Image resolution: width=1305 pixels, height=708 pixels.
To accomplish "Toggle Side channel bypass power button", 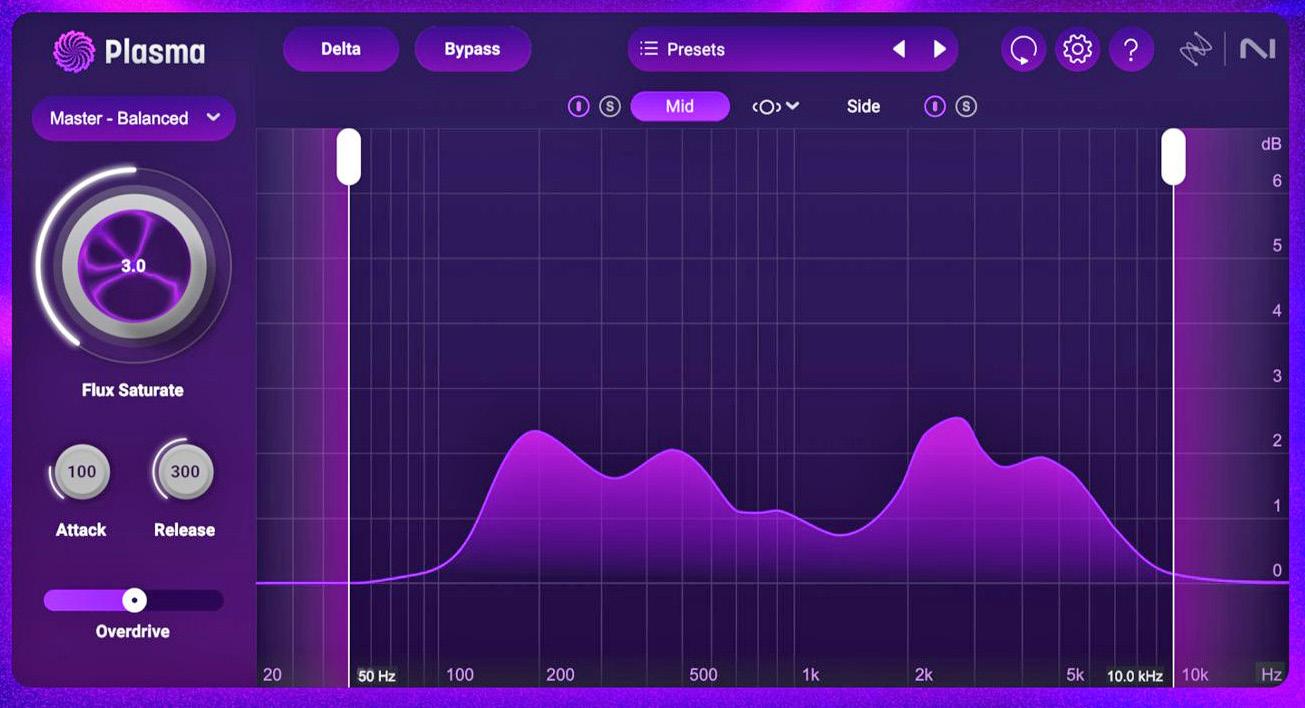I will pyautogui.click(x=934, y=106).
